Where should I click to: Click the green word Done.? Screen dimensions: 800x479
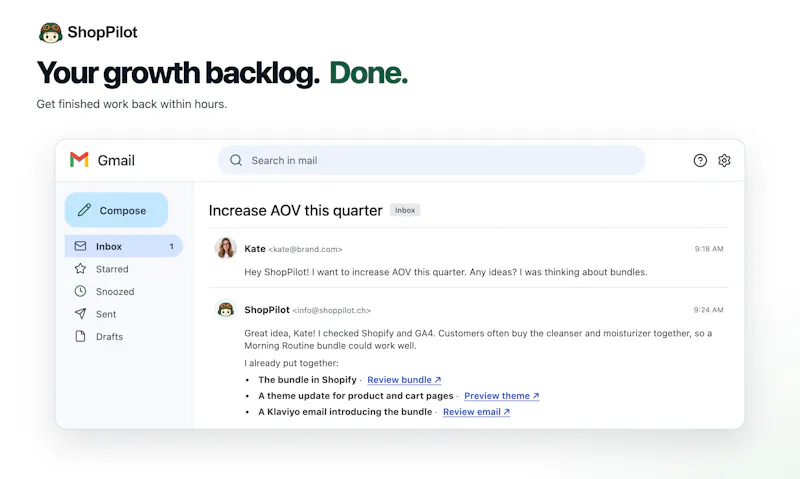pos(368,73)
